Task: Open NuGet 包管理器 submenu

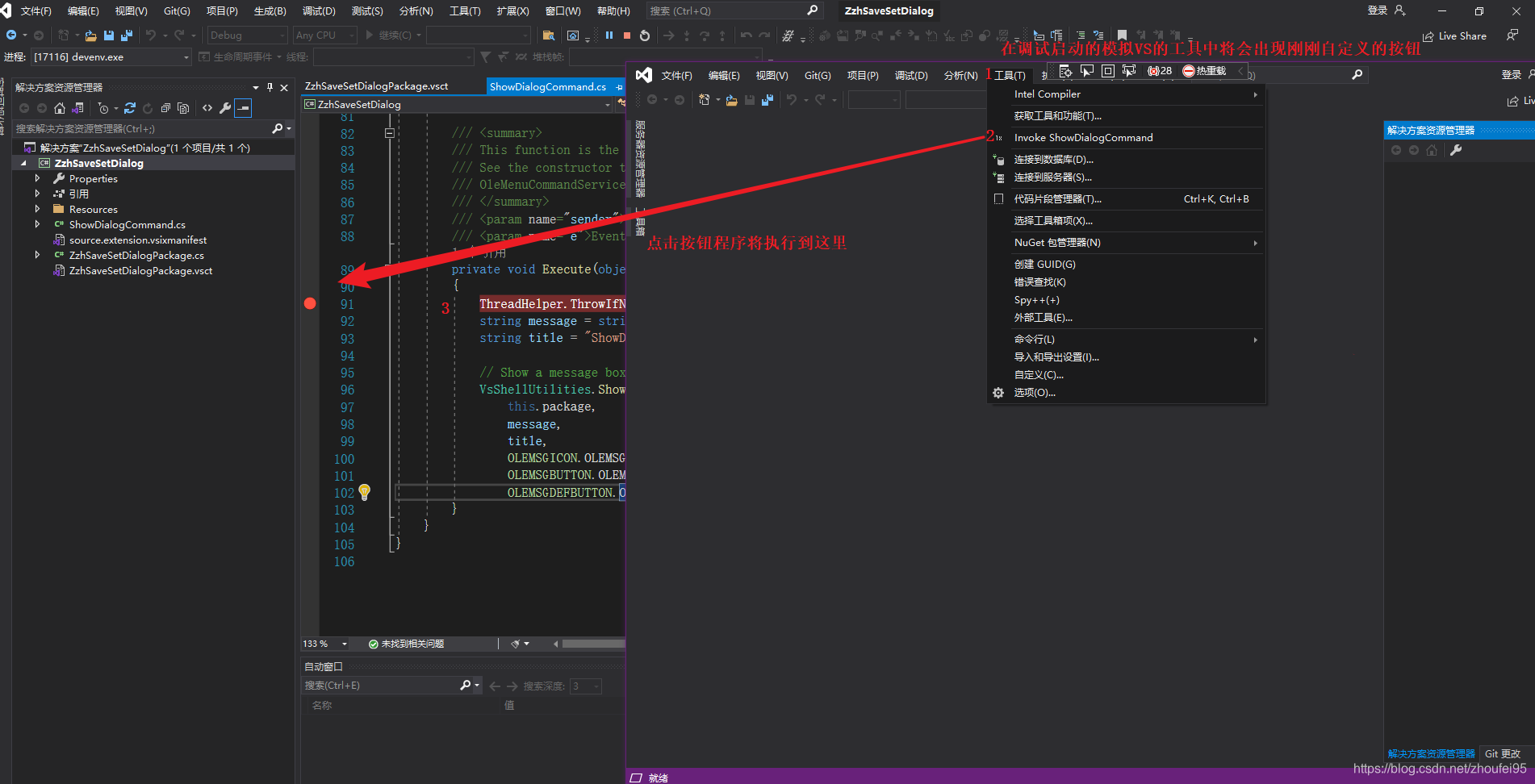Action: (1127, 243)
